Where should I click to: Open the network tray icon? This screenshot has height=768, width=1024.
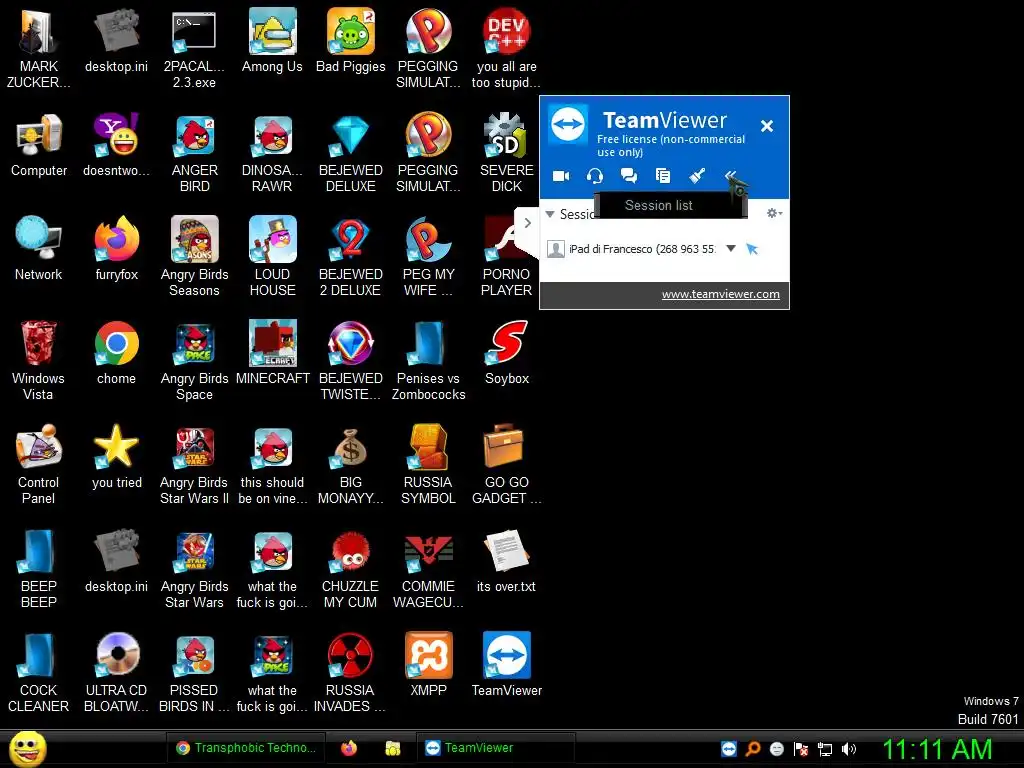coord(825,749)
